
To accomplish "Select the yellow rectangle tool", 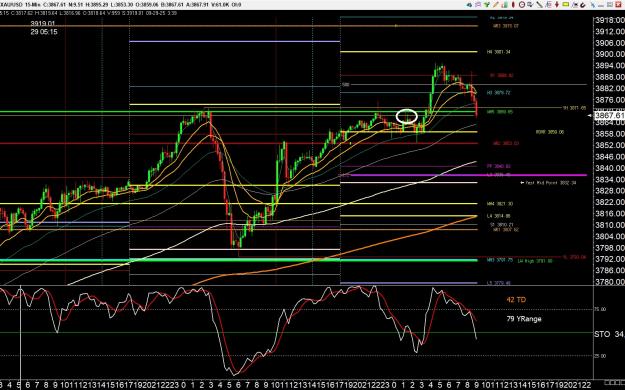I will 566,4.
